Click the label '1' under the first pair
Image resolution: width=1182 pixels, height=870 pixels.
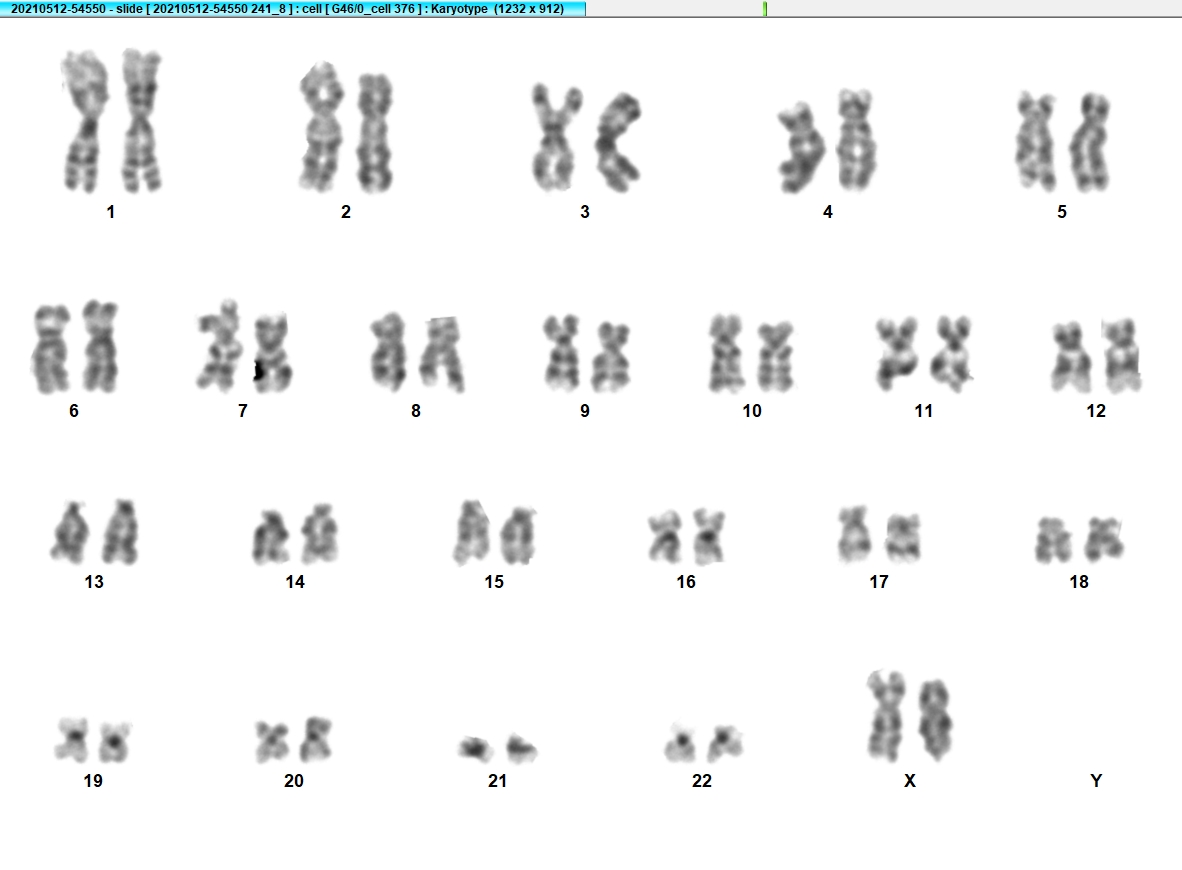tap(111, 212)
